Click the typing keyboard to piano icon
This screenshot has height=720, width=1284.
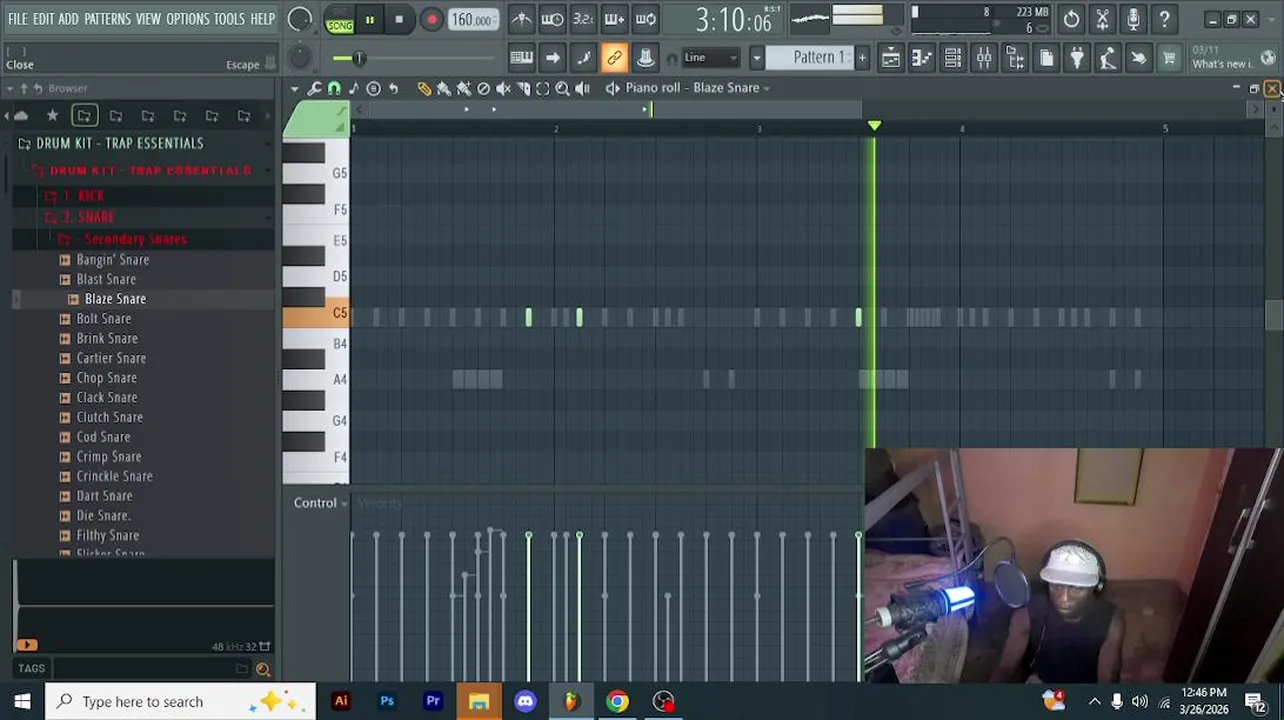(x=521, y=58)
